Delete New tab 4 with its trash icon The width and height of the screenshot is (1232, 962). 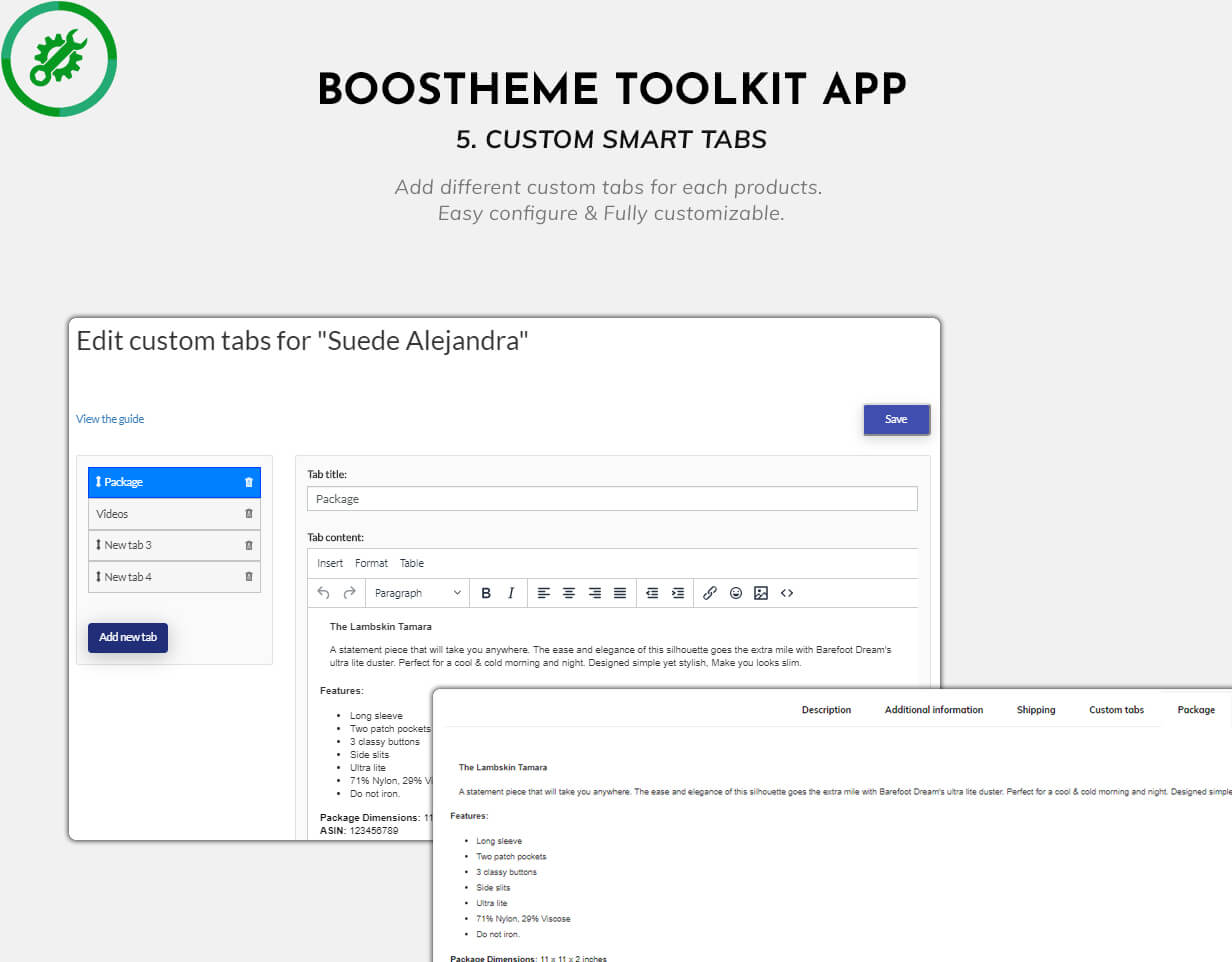pos(249,577)
